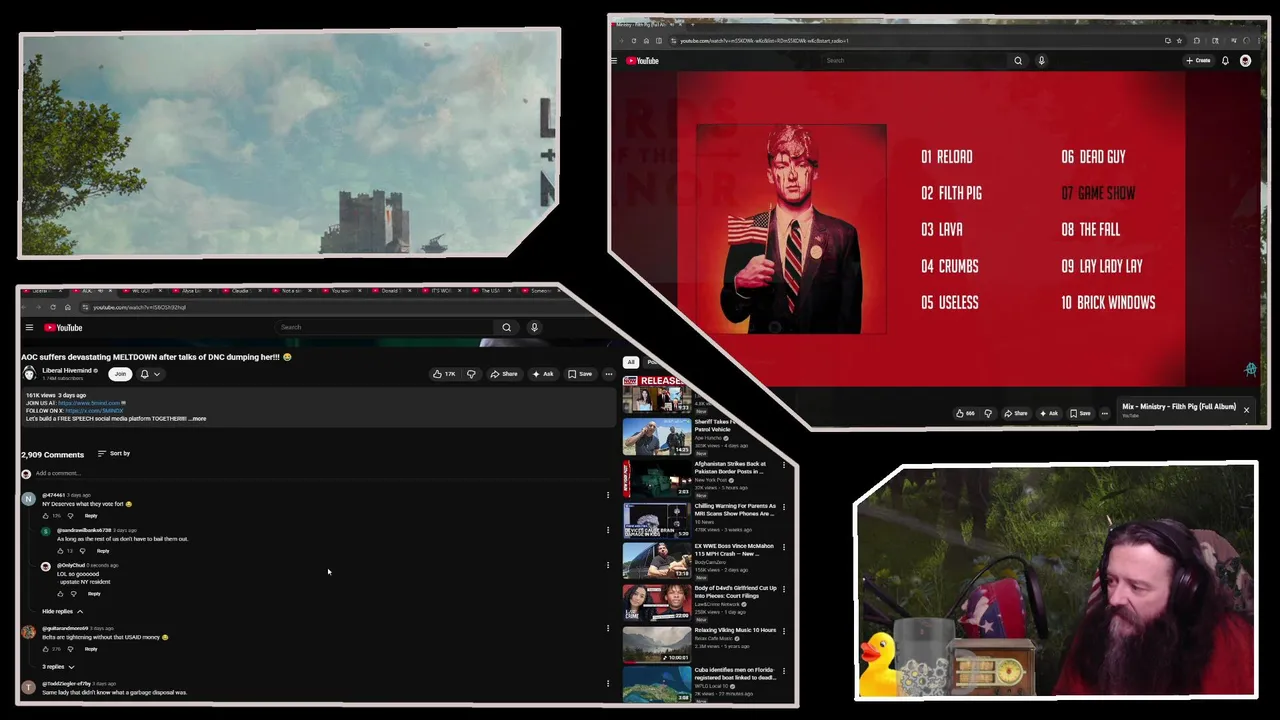Switch to the 'The USA' browser tab
1280x720 pixels.
(490, 291)
